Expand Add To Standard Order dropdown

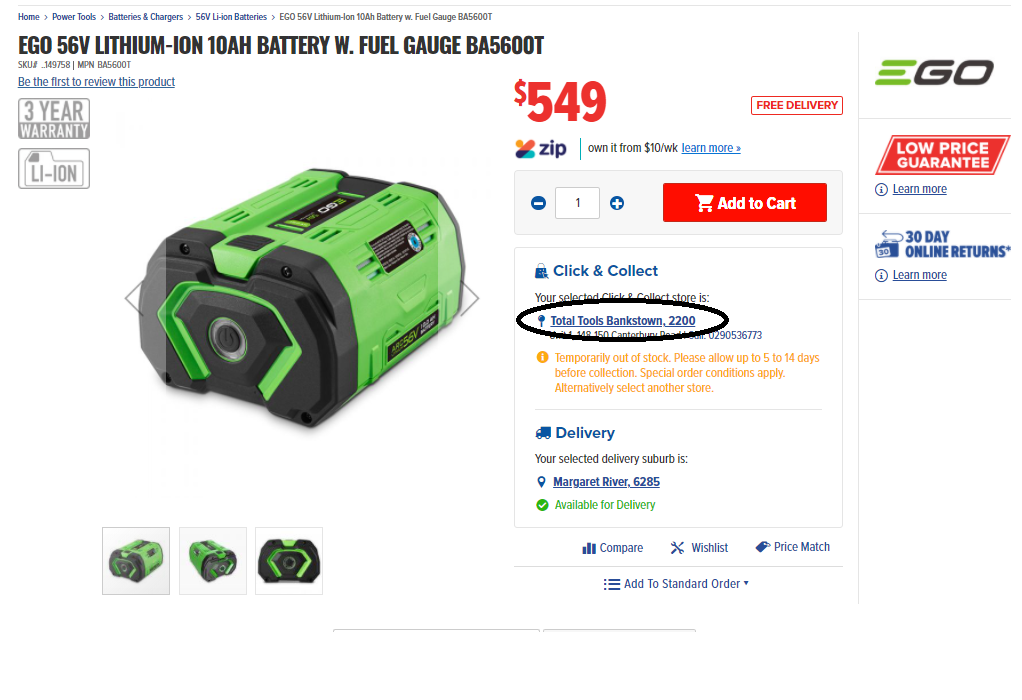pos(676,584)
